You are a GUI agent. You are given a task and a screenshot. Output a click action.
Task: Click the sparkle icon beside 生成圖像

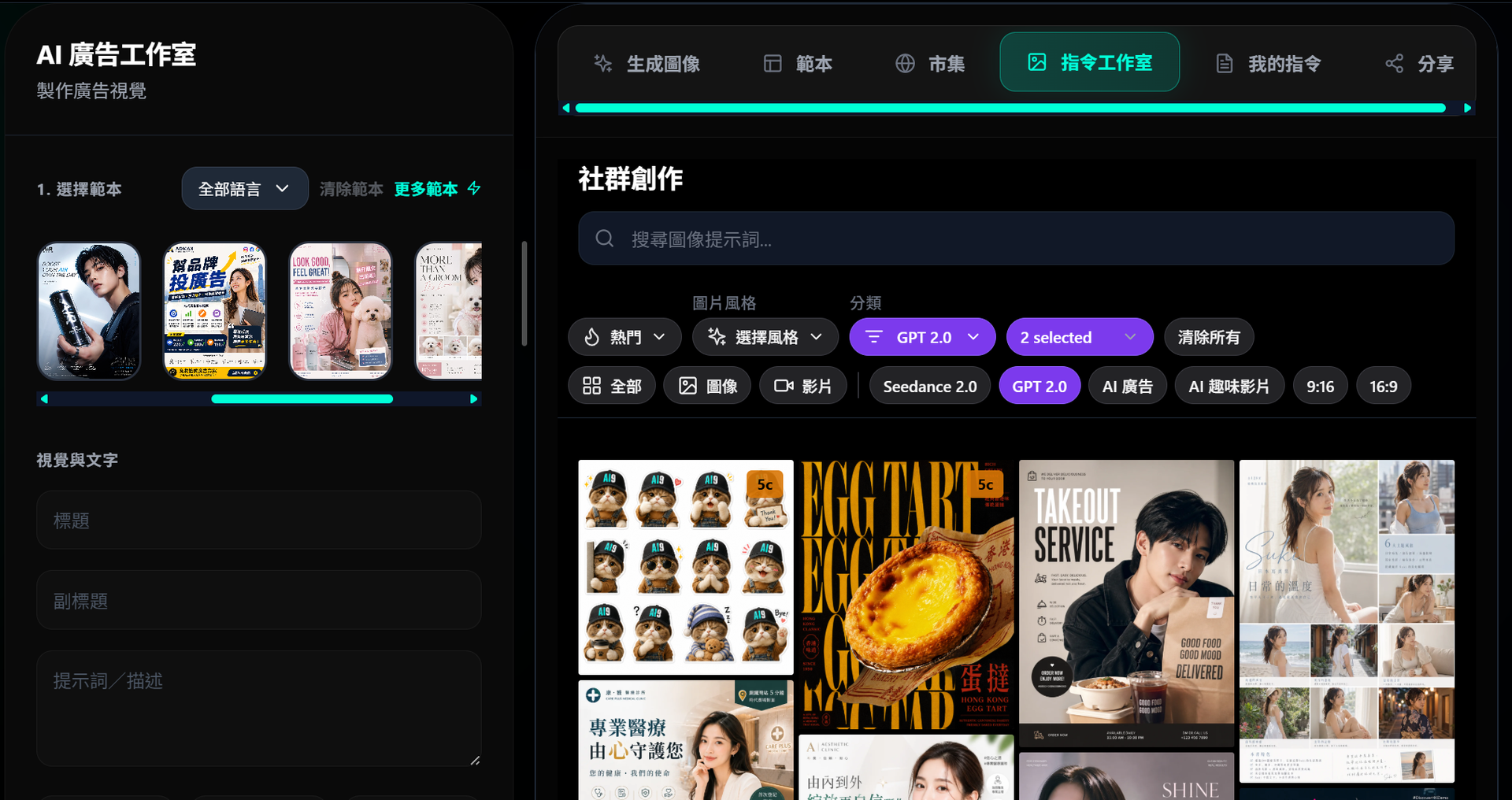pyautogui.click(x=603, y=63)
